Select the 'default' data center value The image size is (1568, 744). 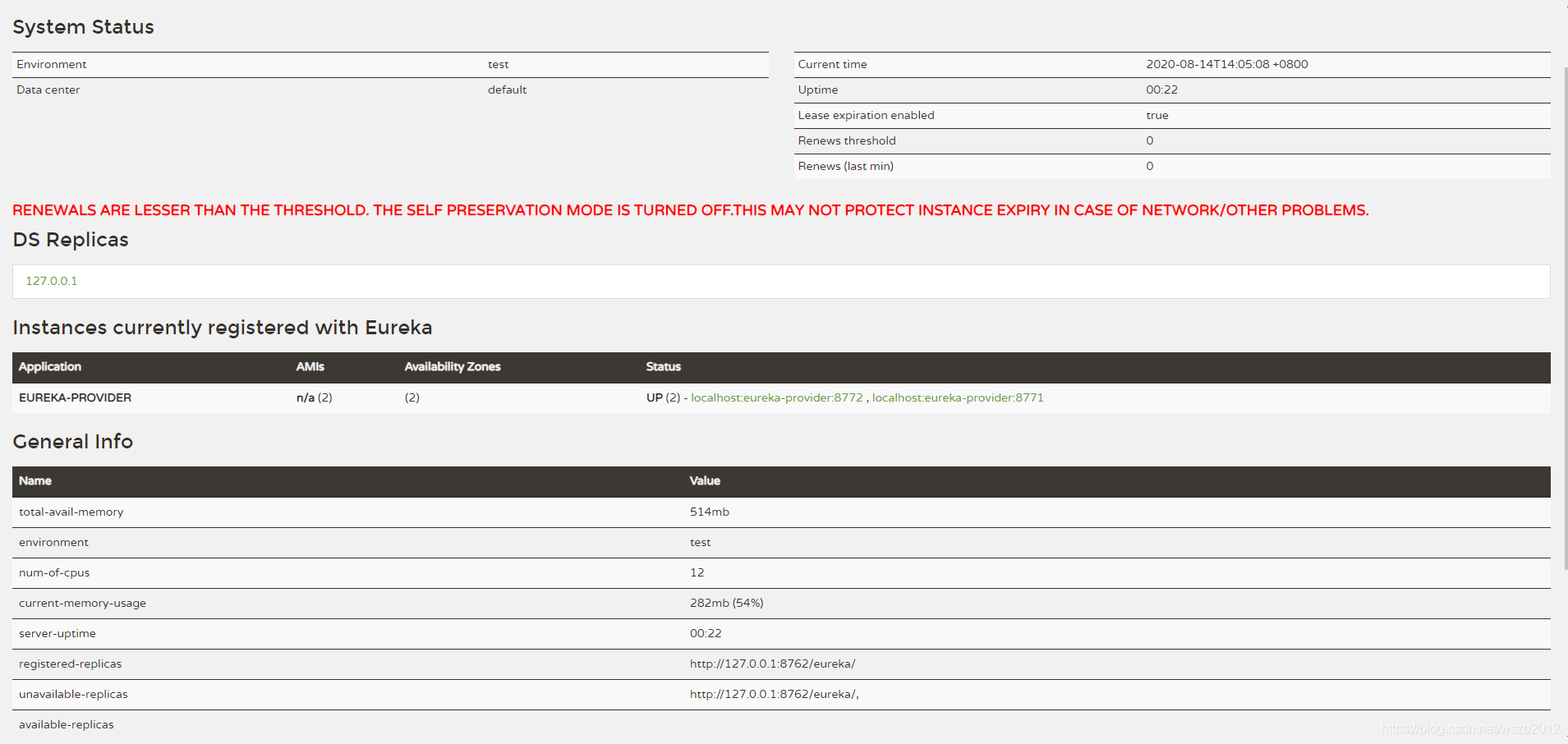(508, 90)
